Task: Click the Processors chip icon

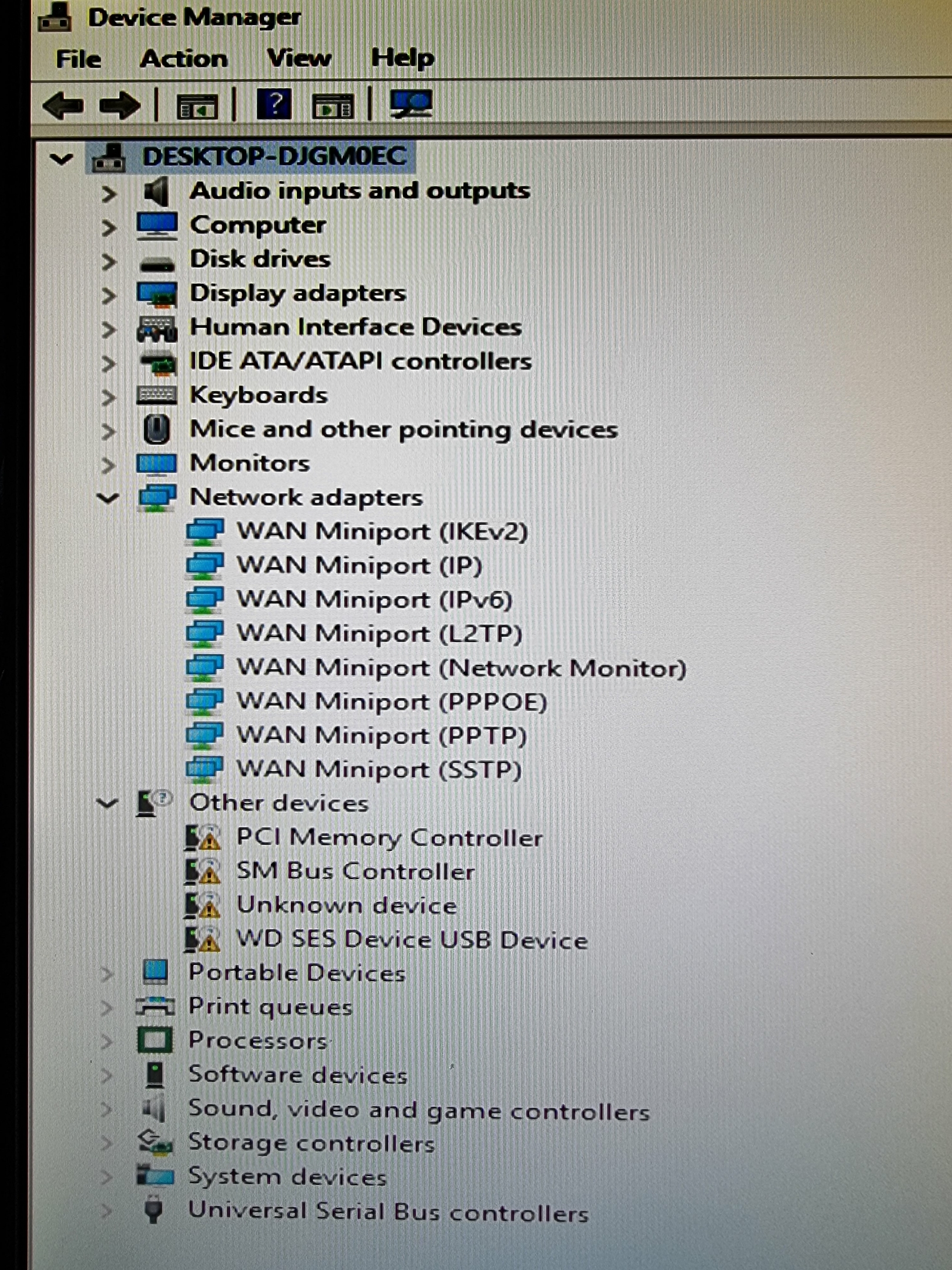Action: tap(155, 1040)
